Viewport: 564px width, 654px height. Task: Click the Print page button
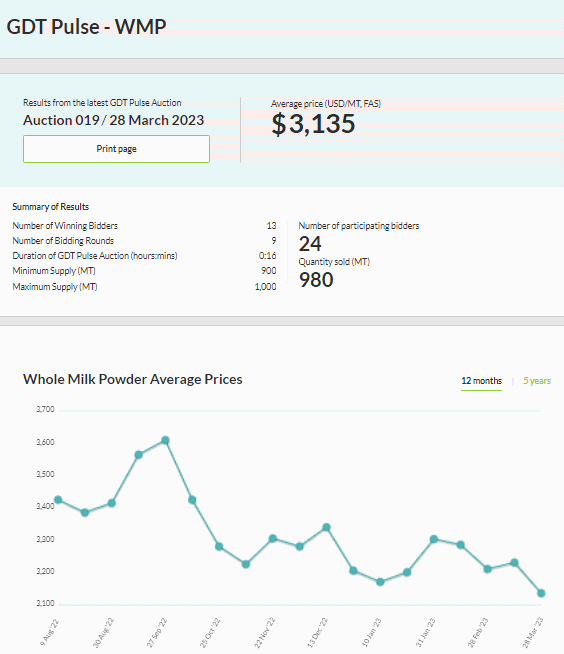click(x=116, y=149)
